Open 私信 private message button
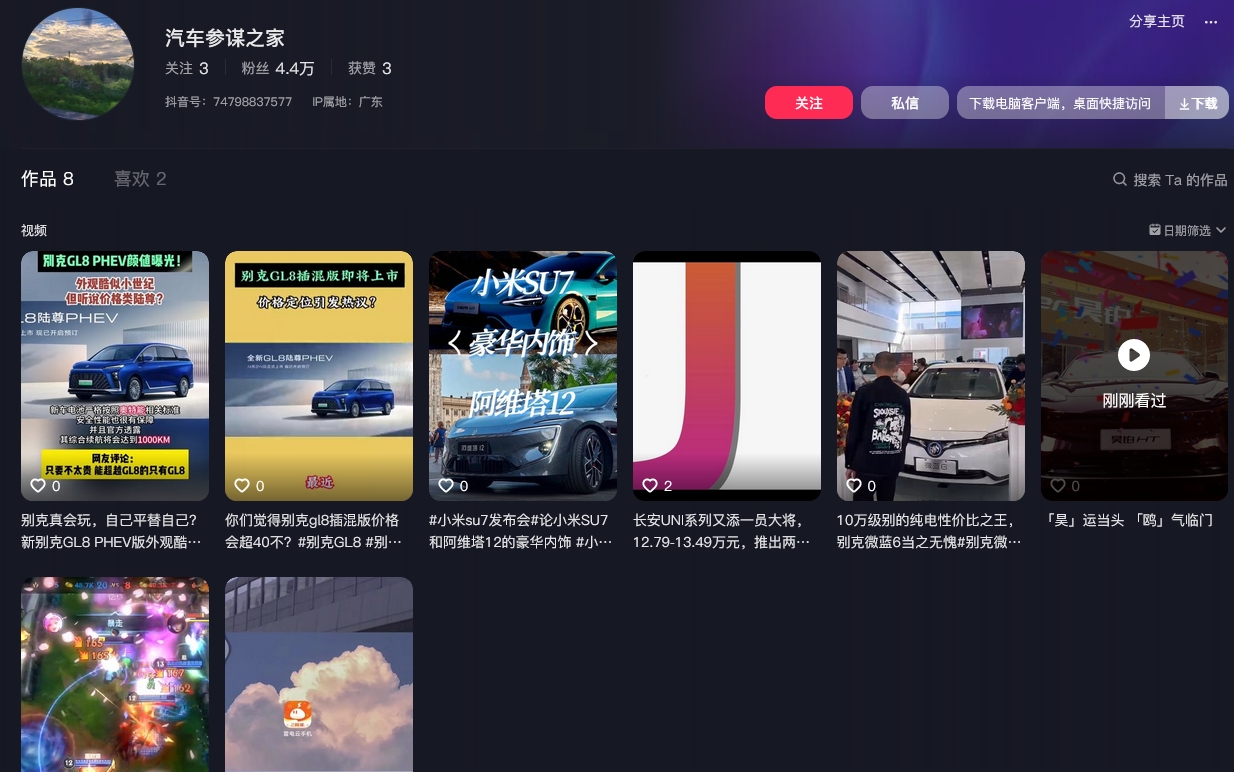The height and width of the screenshot is (772, 1234). (905, 103)
